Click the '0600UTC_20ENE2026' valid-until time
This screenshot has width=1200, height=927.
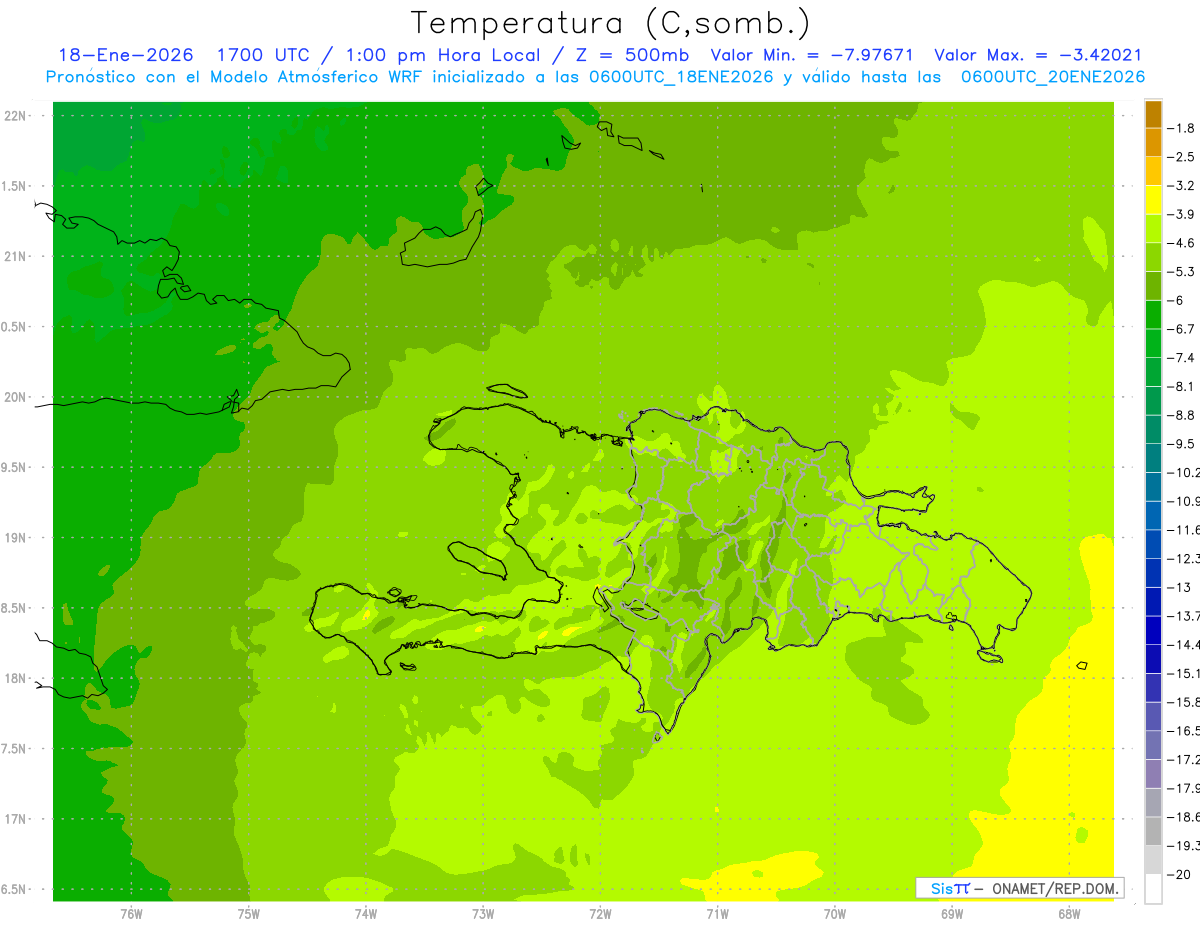pyautogui.click(x=1053, y=77)
